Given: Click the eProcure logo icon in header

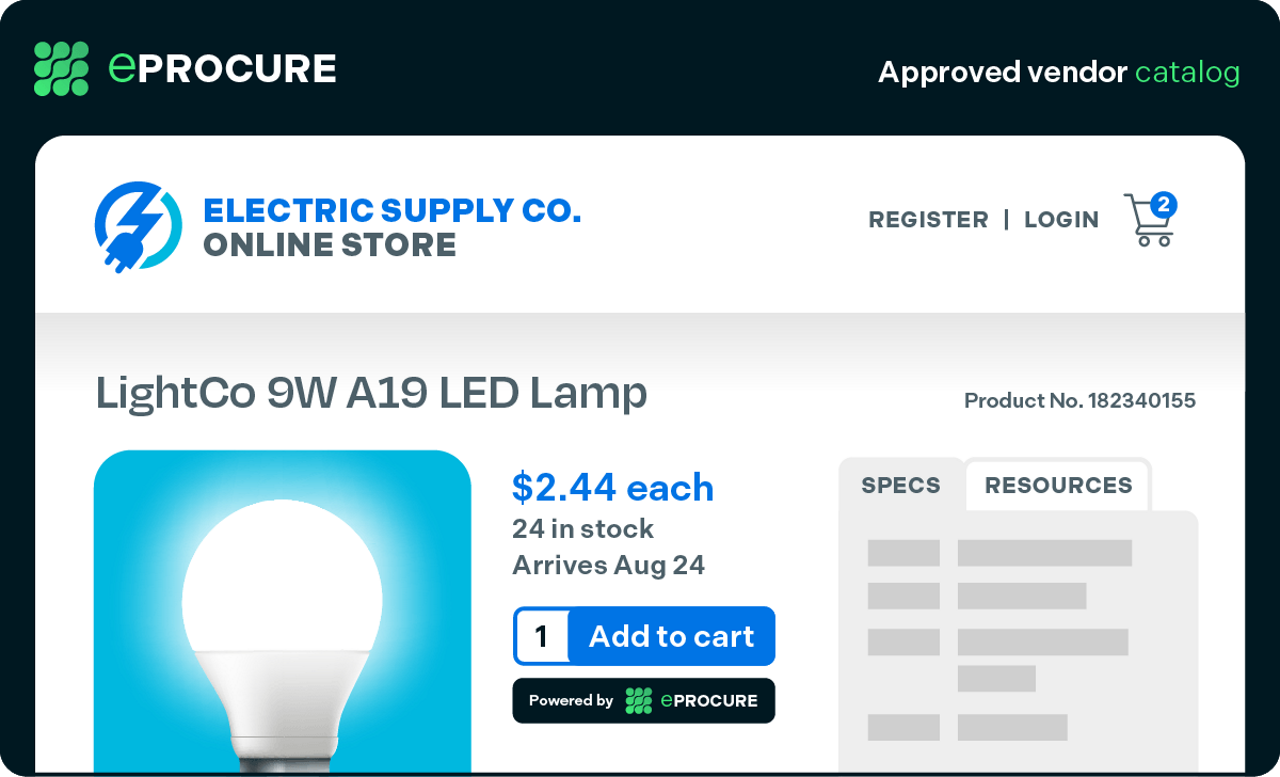Looking at the screenshot, I should click(61, 69).
